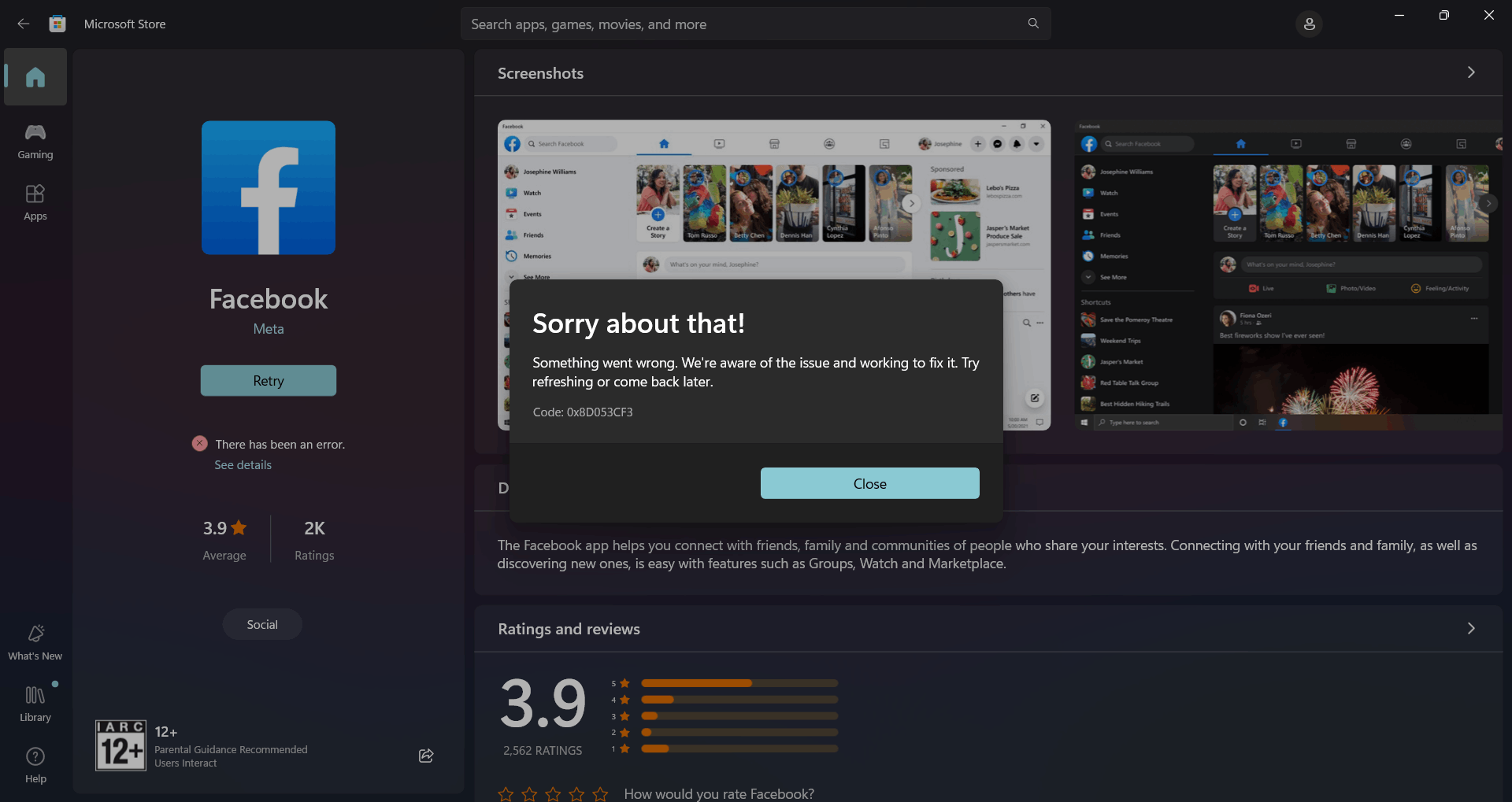Viewport: 1512px width, 802px height.
Task: Restore down the Microsoft Store window
Action: pos(1443,15)
